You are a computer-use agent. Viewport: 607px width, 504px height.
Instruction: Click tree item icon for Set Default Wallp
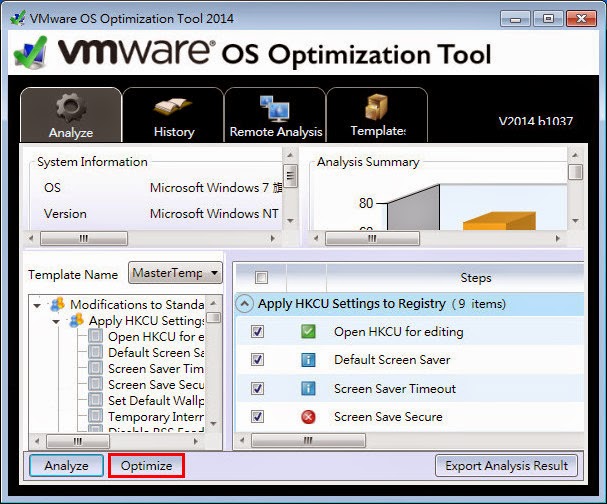pos(95,400)
